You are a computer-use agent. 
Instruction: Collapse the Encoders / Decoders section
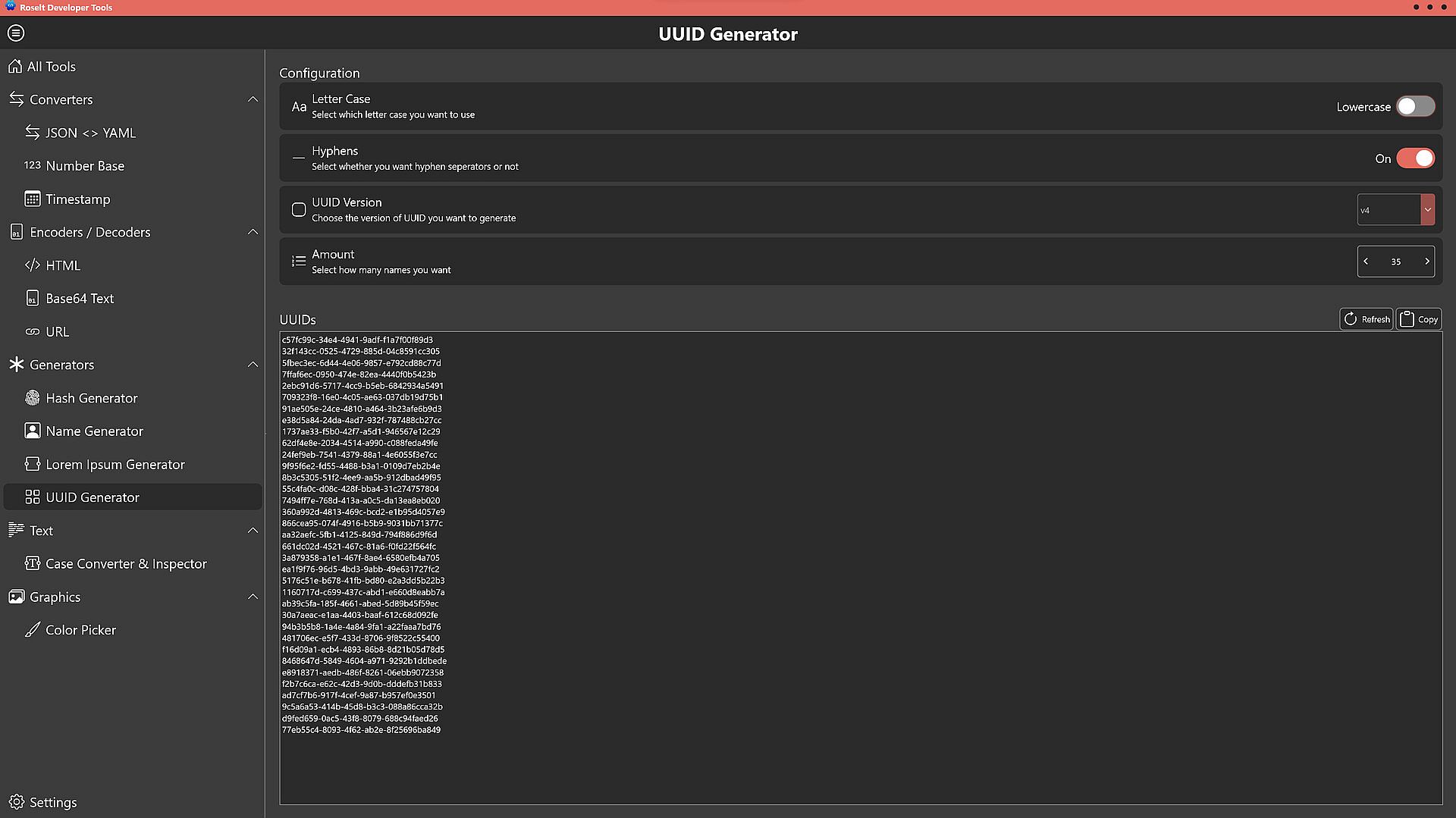(x=253, y=232)
